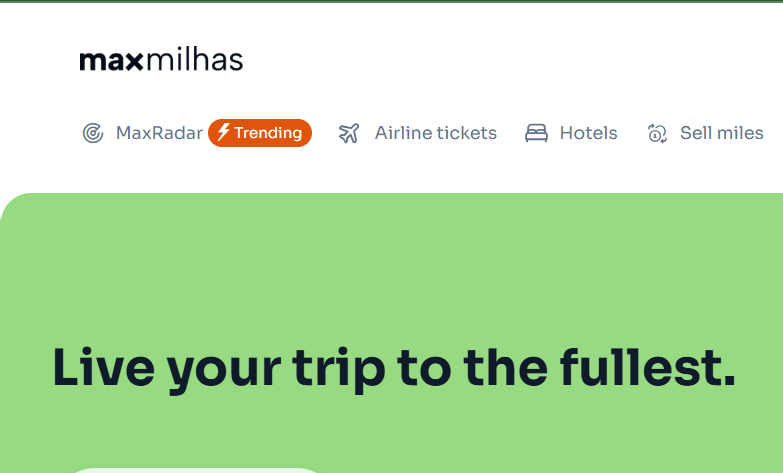Screen dimensions: 783x473
Task: Click the MaxRadar radar icon
Action: [x=93, y=133]
